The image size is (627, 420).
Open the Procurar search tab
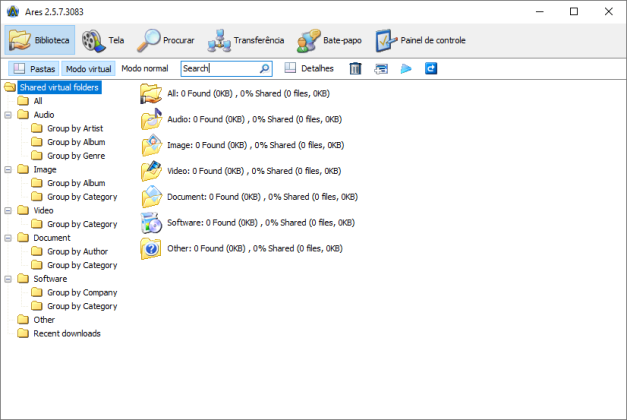(166, 40)
